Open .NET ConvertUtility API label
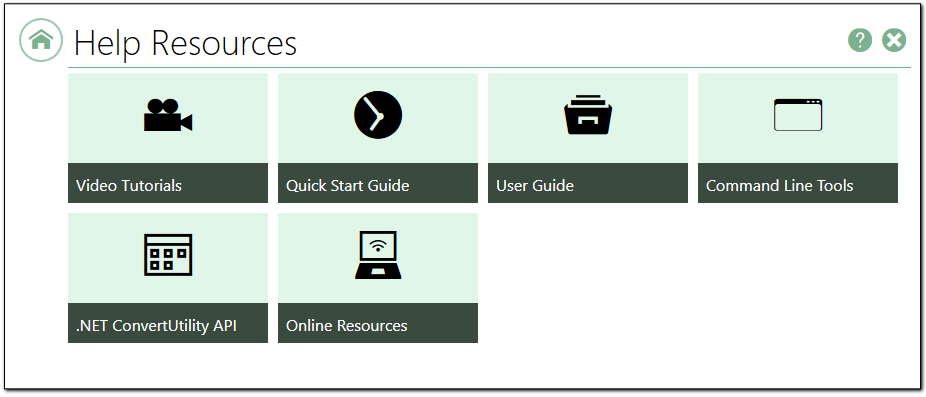This screenshot has width=926, height=397. [x=156, y=326]
